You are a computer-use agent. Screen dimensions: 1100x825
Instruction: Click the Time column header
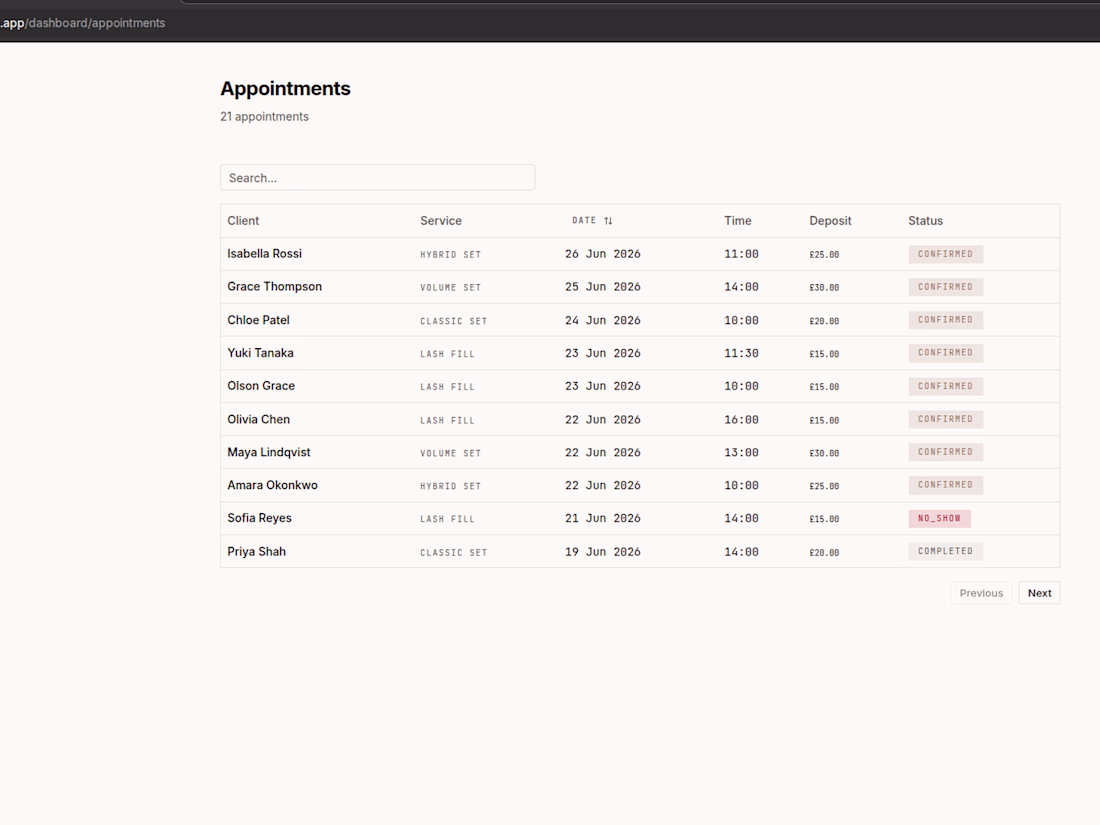pyautogui.click(x=737, y=220)
